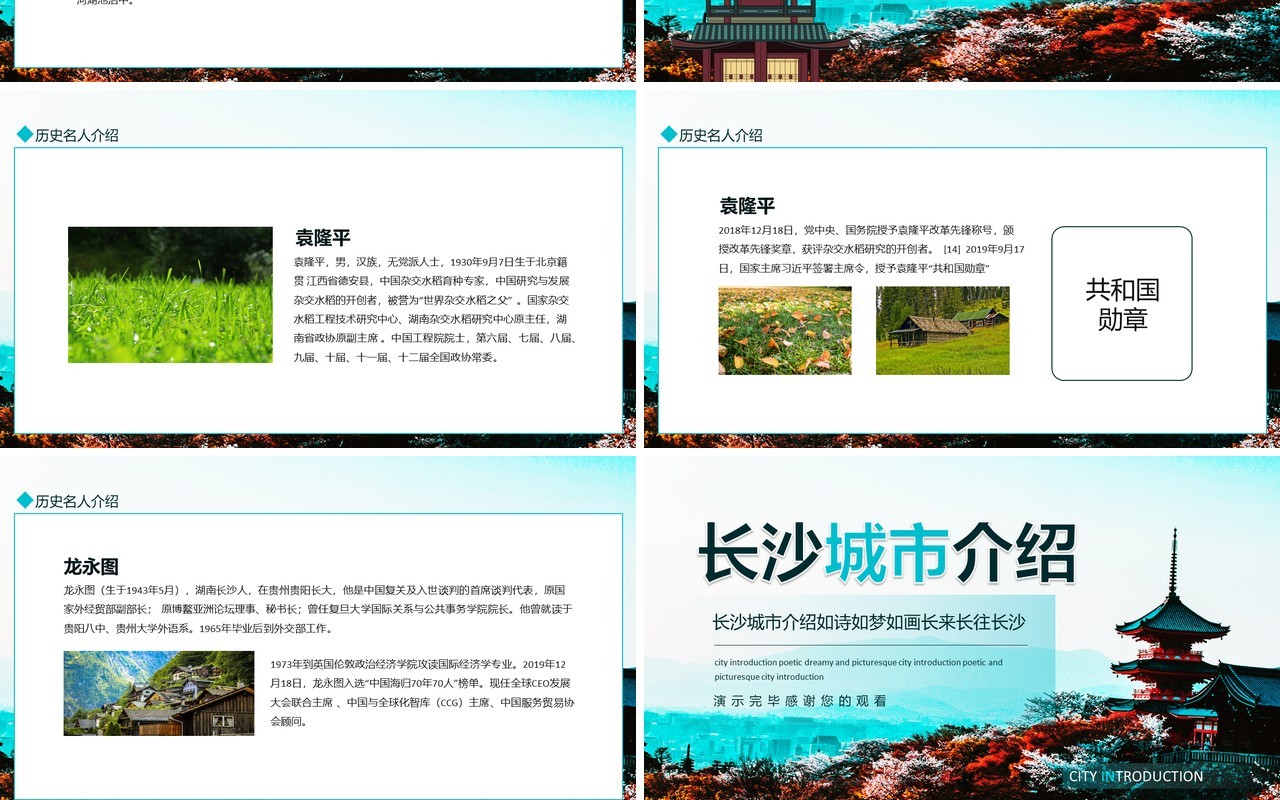Click the paragraph starting 袁隆平，男，汉族
Screen dimensions: 1280x800
[x=436, y=309]
